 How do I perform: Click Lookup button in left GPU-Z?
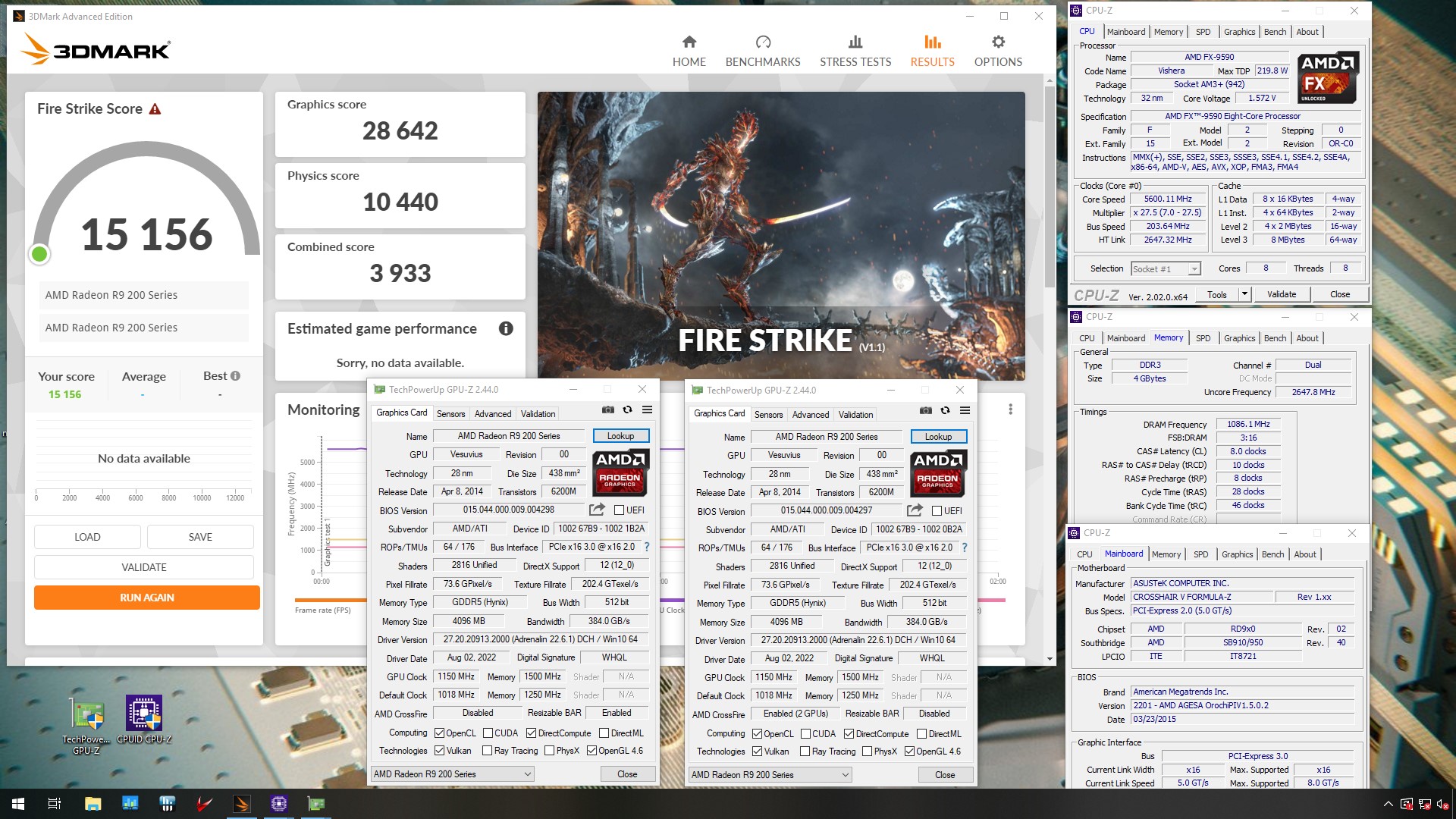[x=620, y=436]
